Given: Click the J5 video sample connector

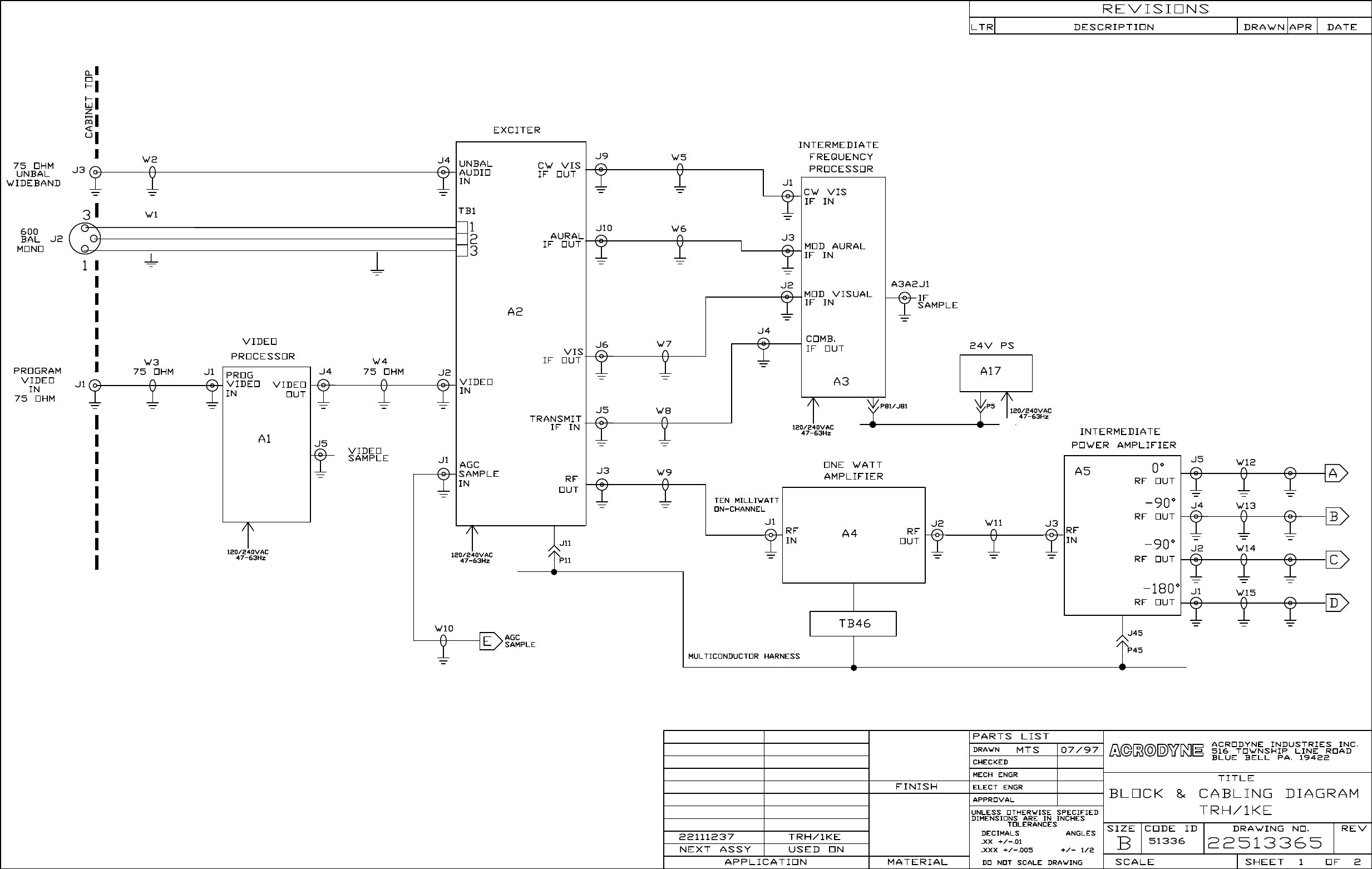Looking at the screenshot, I should click(x=321, y=455).
